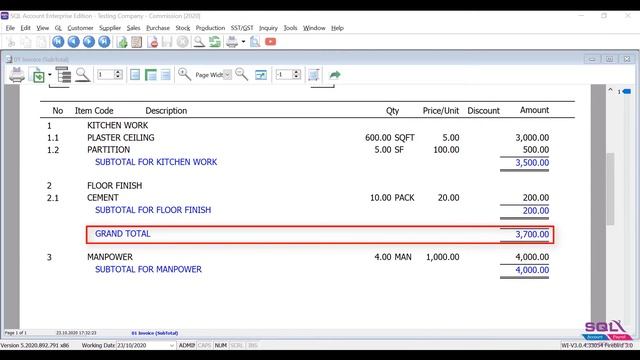This screenshot has width=640, height=360.
Task: Click SUBTOTAL FOR FLOOR FINISH text
Action: (x=153, y=210)
